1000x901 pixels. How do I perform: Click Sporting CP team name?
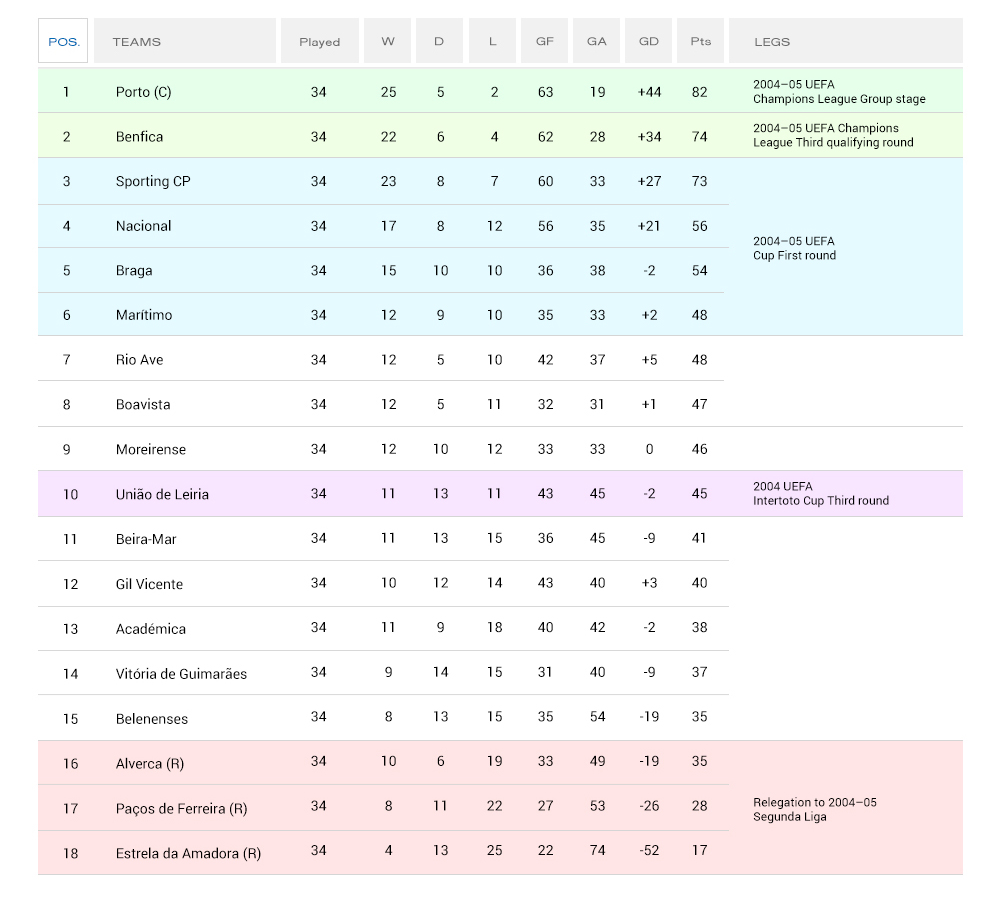(x=153, y=181)
